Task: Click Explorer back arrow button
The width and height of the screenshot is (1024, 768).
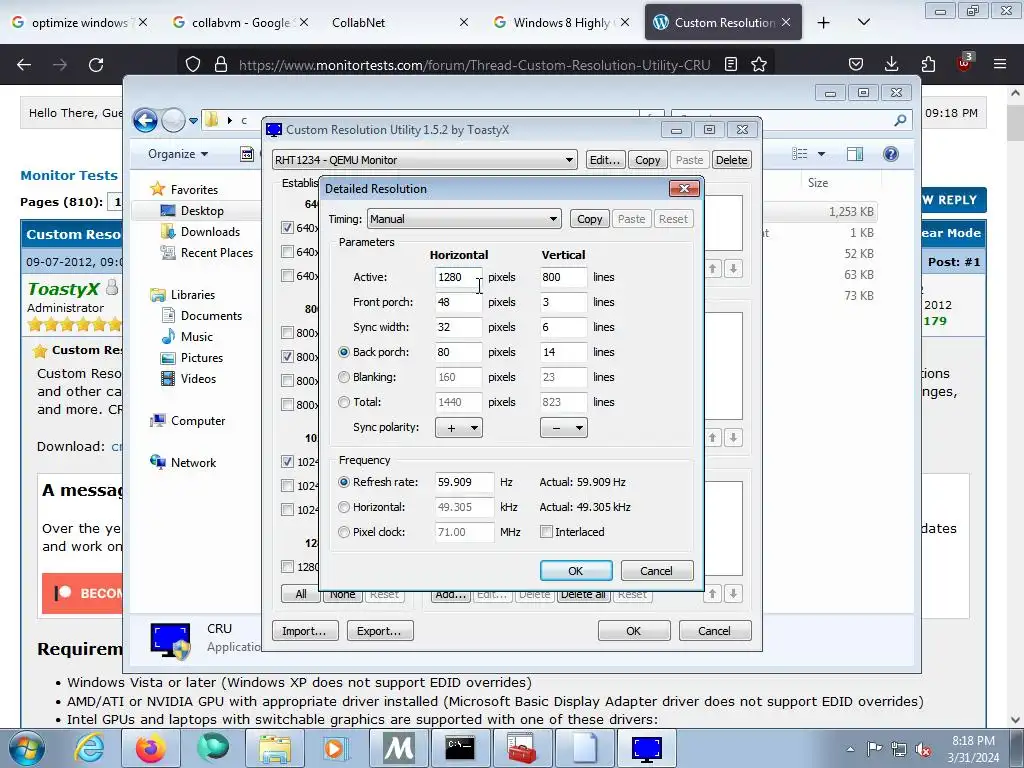Action: pos(145,120)
